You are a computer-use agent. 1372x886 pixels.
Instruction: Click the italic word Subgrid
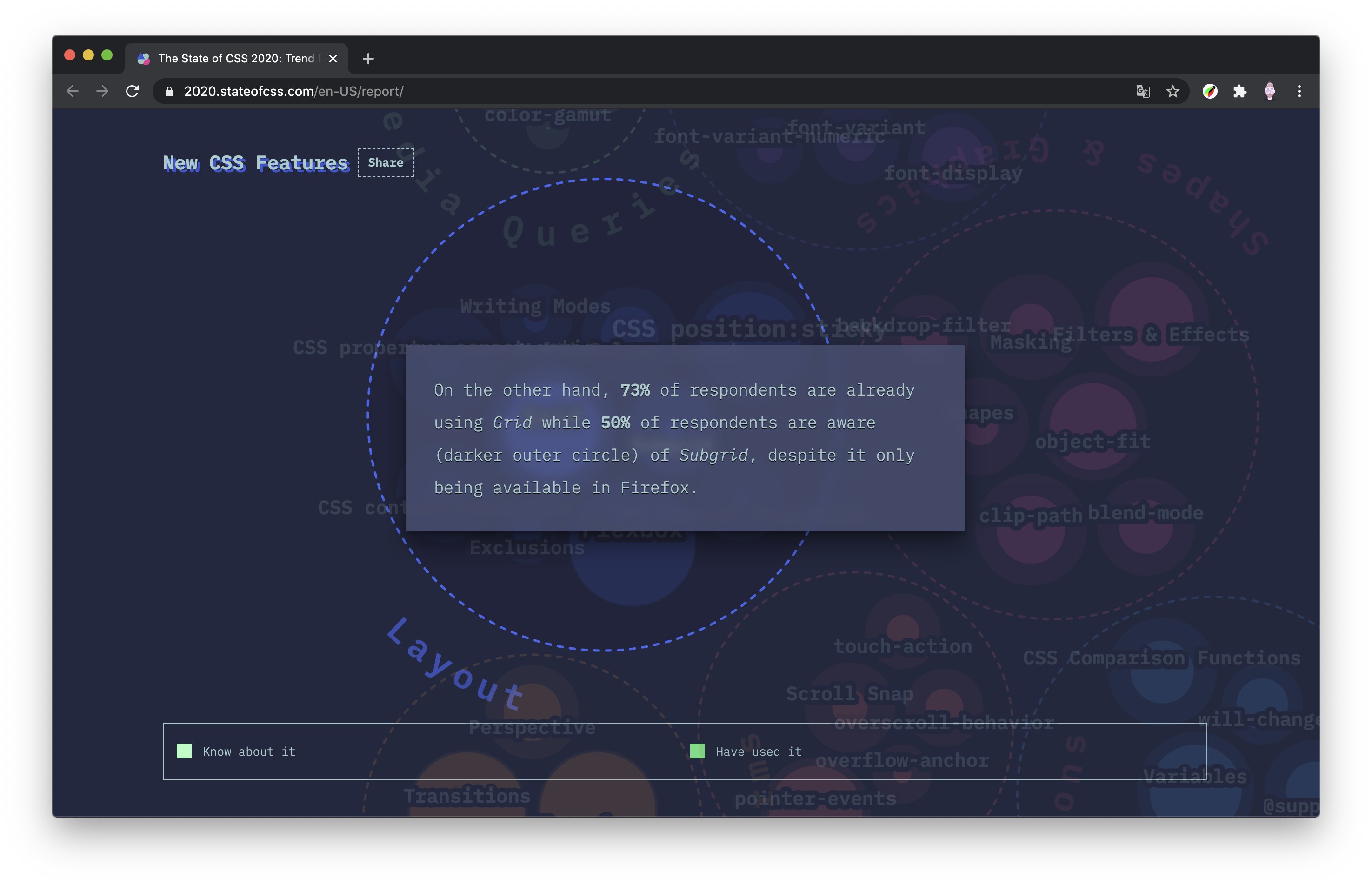tap(713, 455)
